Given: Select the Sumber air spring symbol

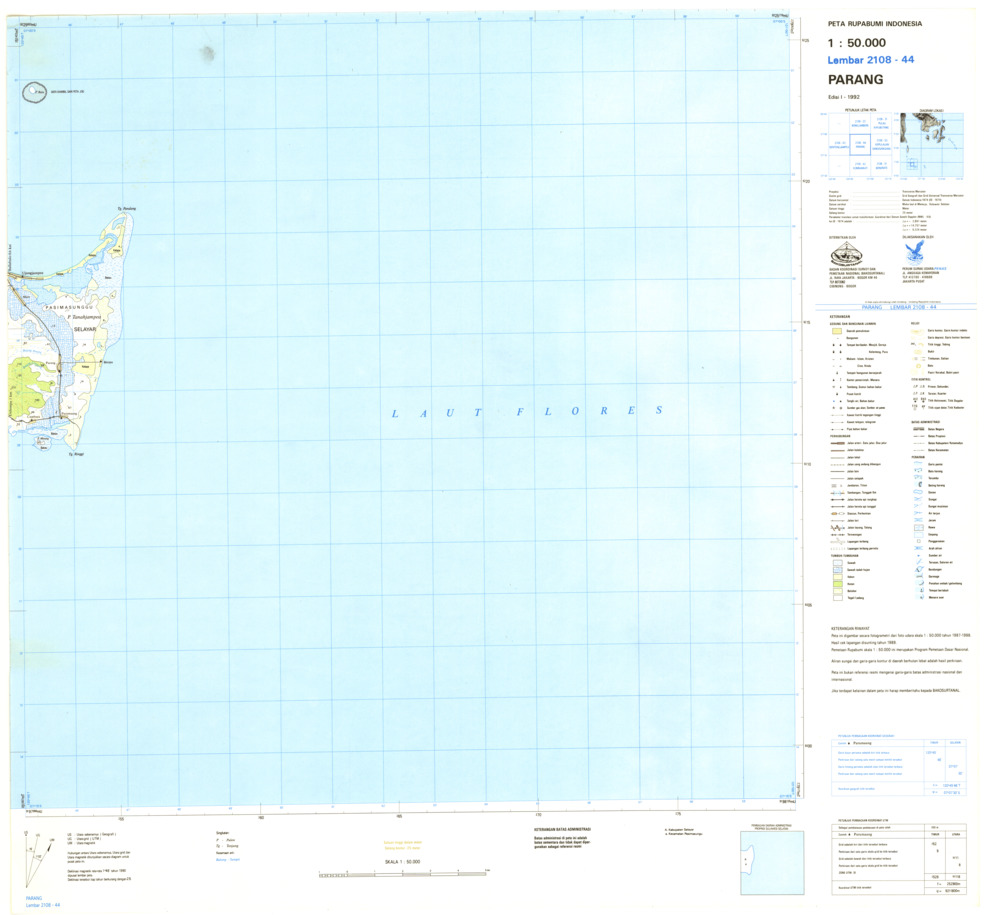Looking at the screenshot, I should pyautogui.click(x=919, y=554).
